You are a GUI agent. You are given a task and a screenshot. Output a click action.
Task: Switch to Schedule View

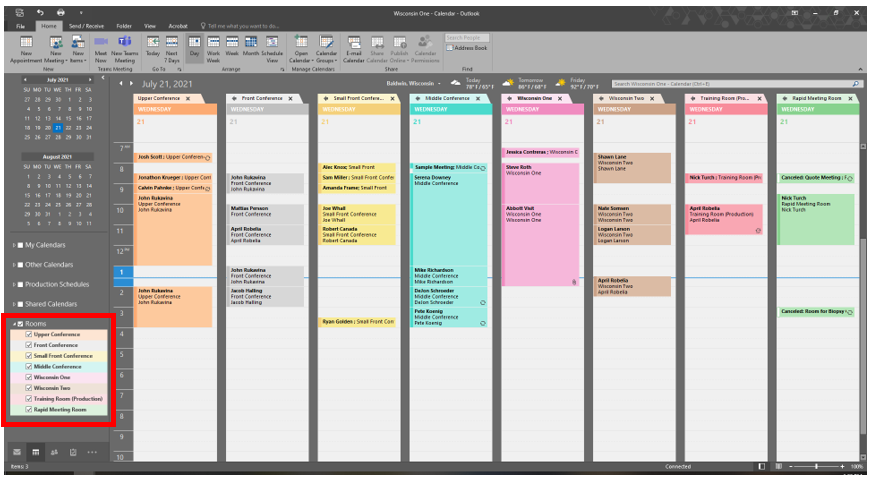272,49
